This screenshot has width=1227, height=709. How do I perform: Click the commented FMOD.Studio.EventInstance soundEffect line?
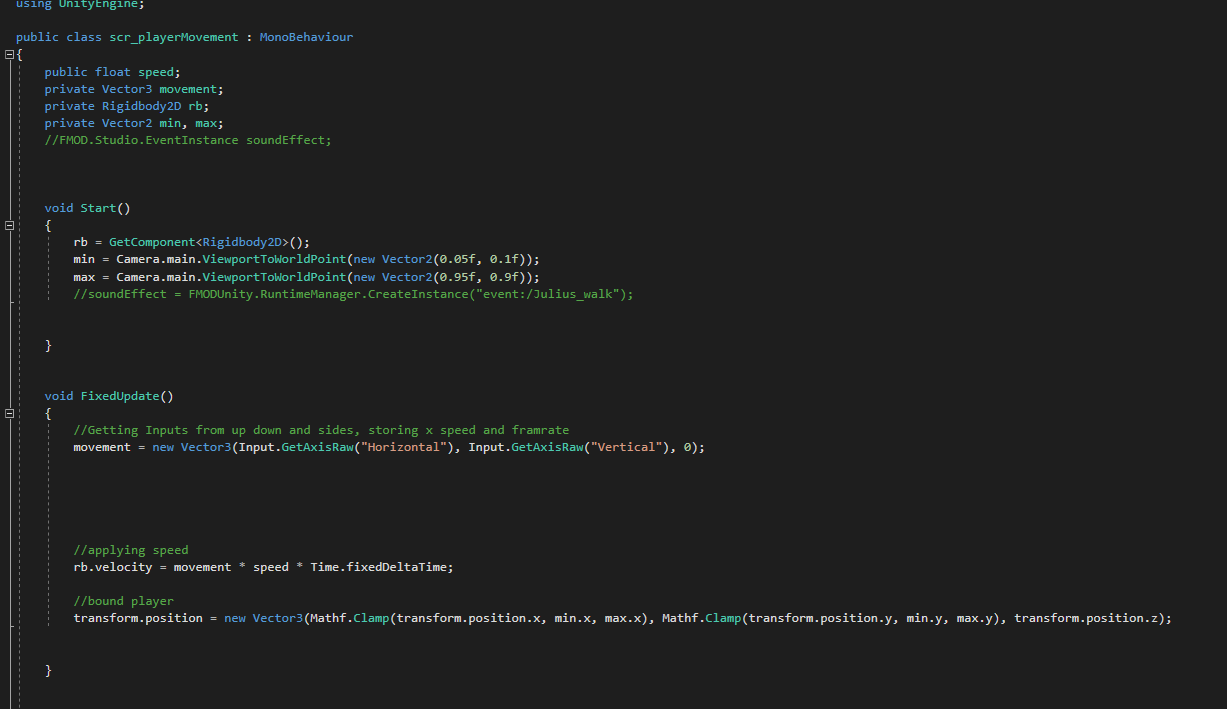pos(187,140)
